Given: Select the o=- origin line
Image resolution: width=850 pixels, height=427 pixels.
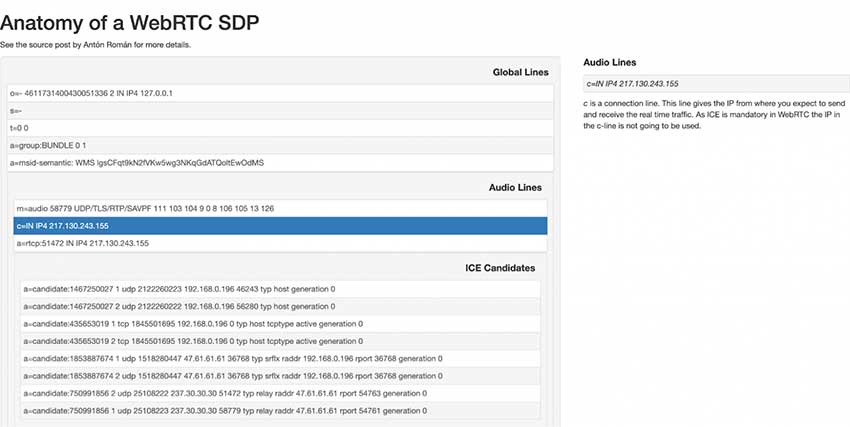Looking at the screenshot, I should tap(279, 93).
